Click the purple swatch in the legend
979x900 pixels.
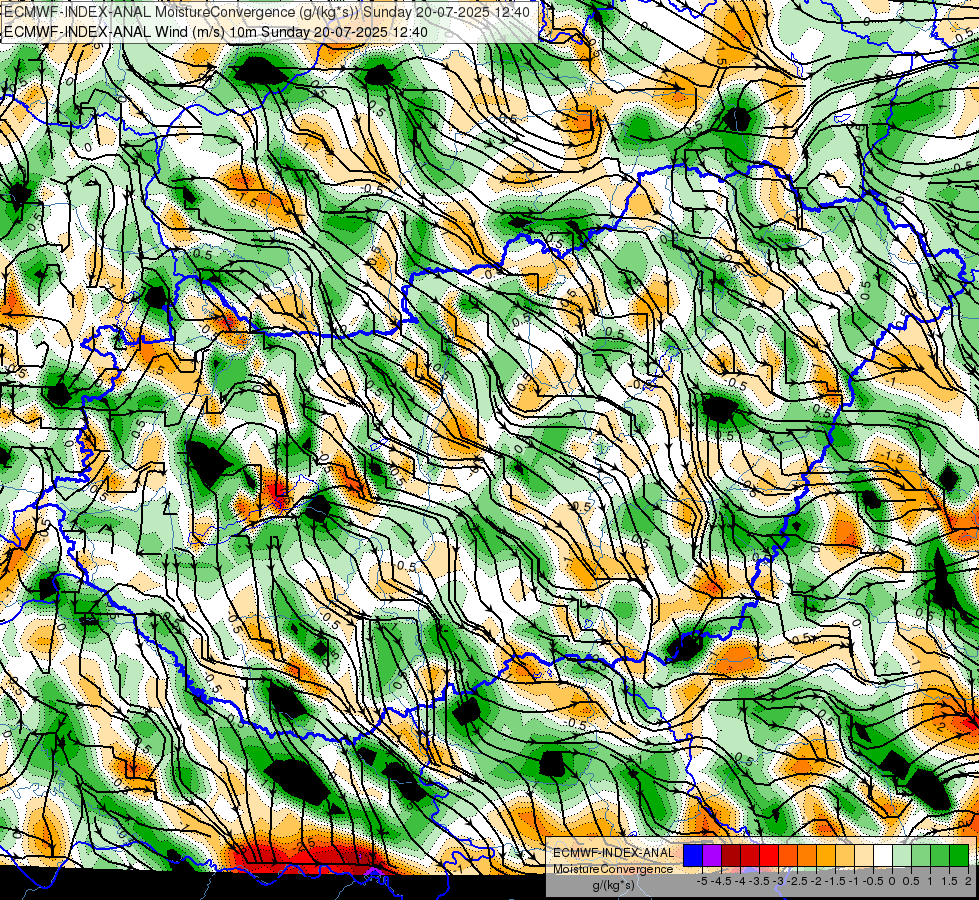click(712, 856)
